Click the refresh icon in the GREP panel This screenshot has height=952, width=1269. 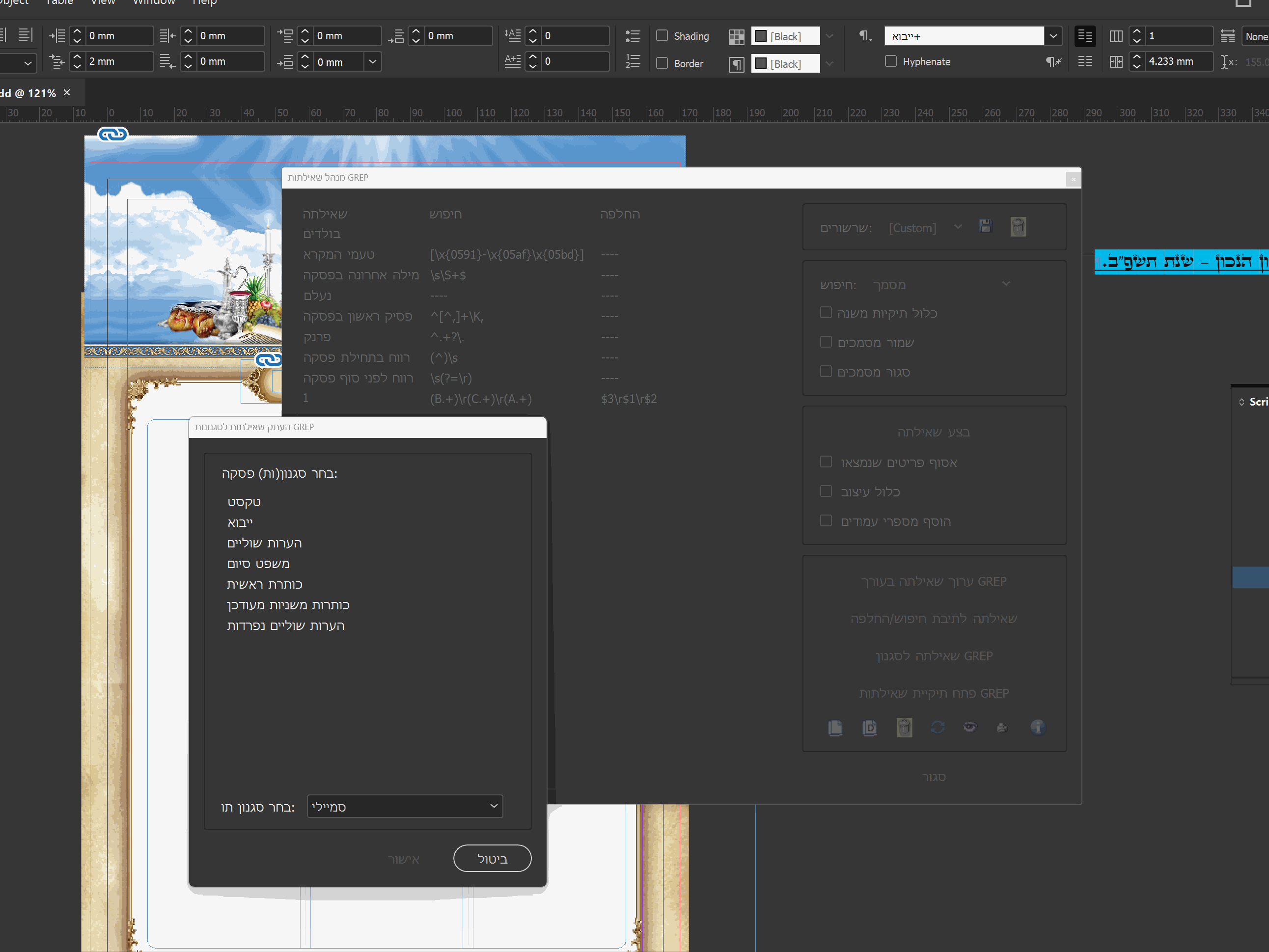click(938, 727)
